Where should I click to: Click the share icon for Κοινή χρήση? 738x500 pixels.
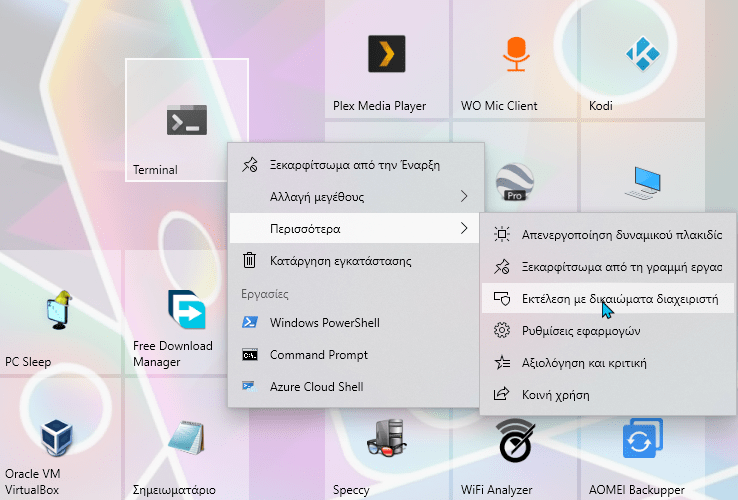point(502,394)
